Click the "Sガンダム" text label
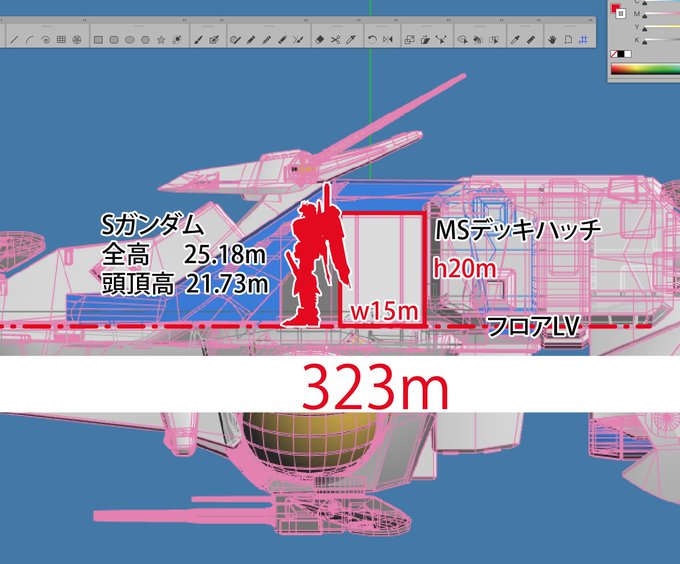 (152, 225)
